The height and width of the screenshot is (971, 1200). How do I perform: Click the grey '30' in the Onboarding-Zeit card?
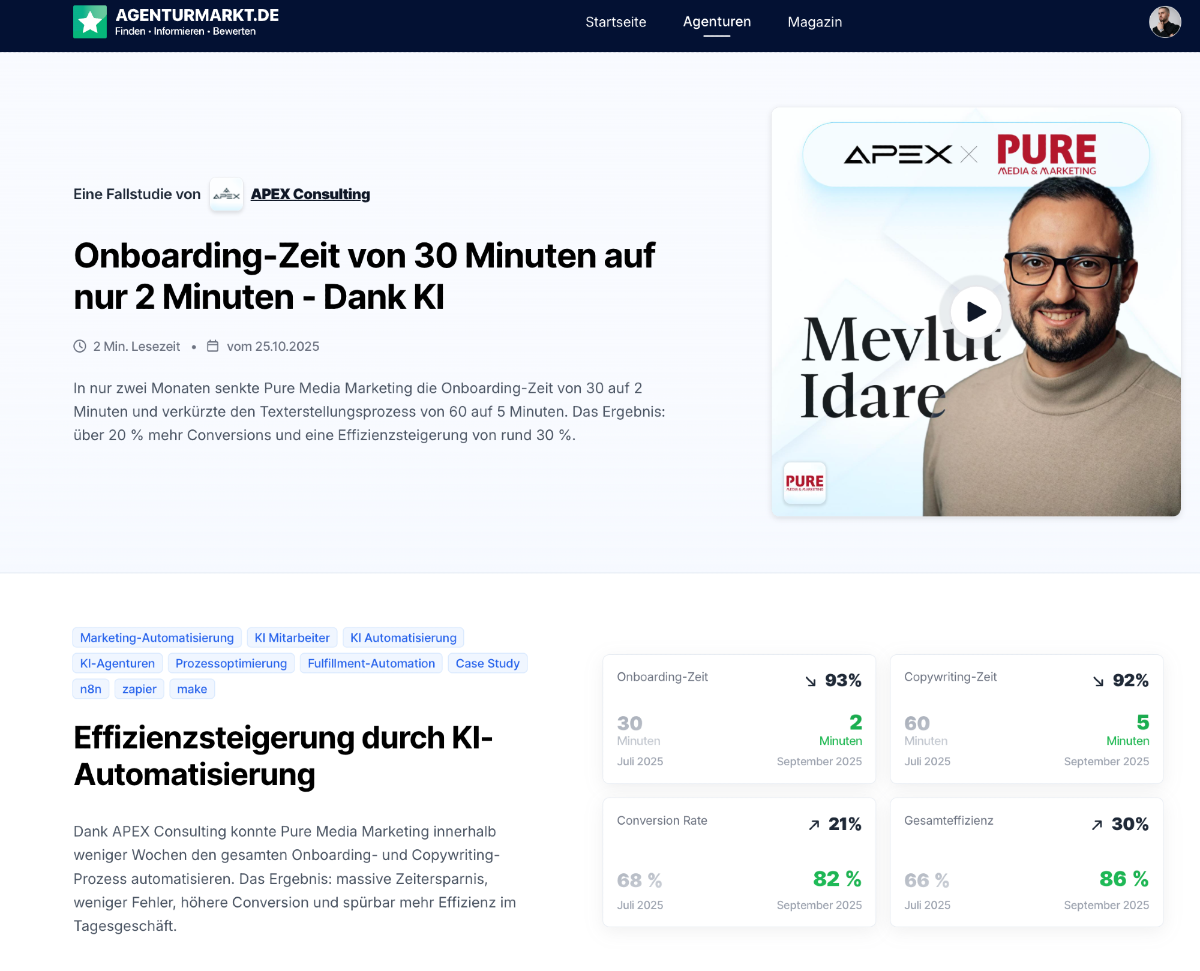[630, 724]
